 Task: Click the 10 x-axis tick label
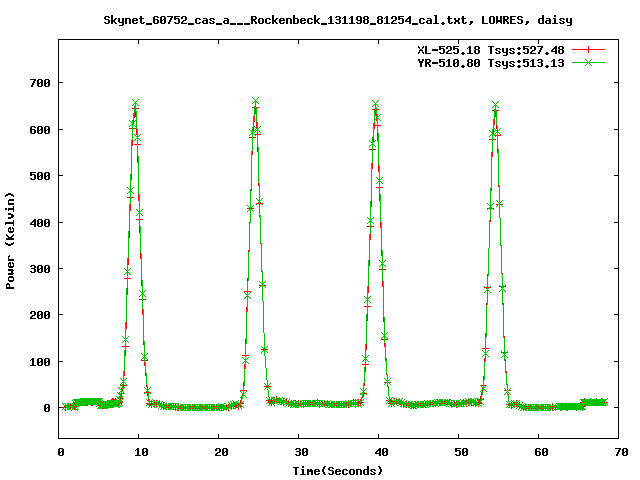coord(141,452)
